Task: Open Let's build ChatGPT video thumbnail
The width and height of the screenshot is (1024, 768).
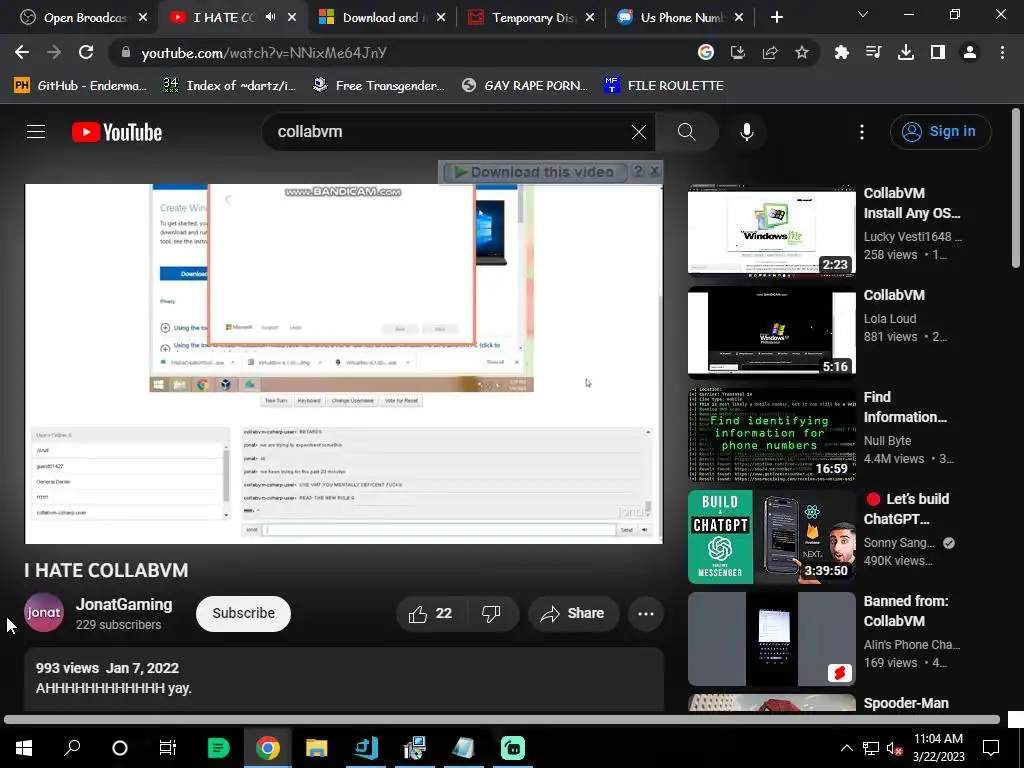Action: point(771,537)
